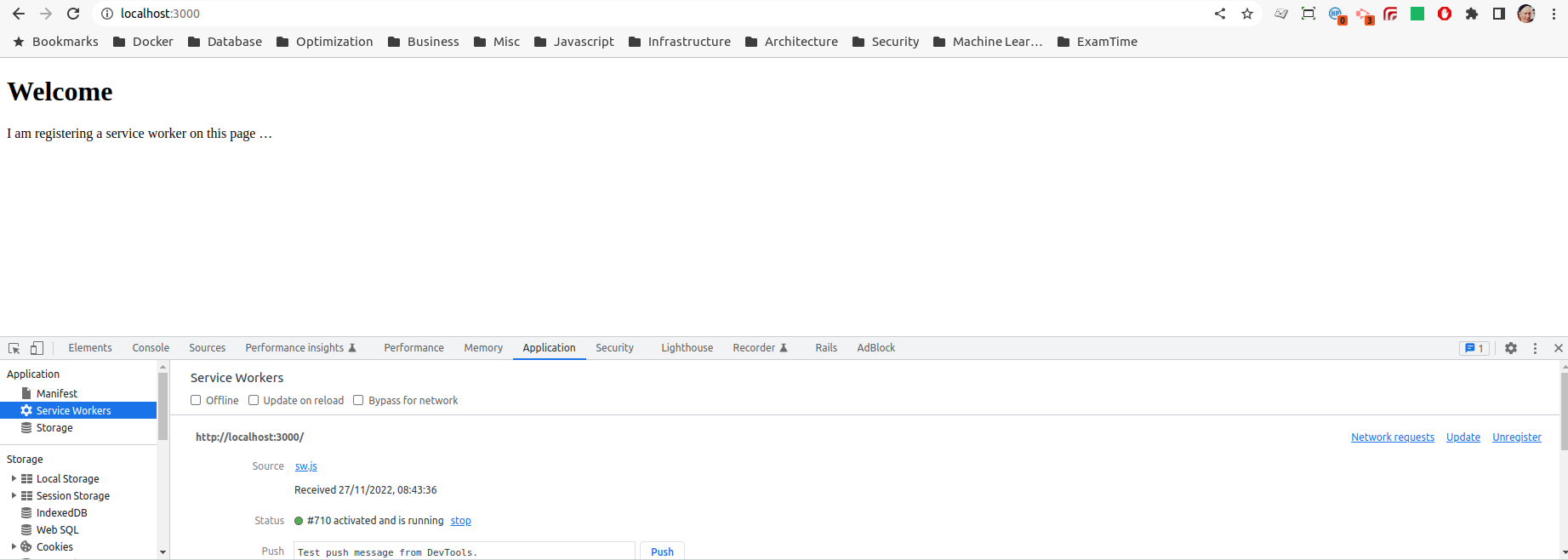Open the Machine Lear… bookmarks folder

[988, 42]
